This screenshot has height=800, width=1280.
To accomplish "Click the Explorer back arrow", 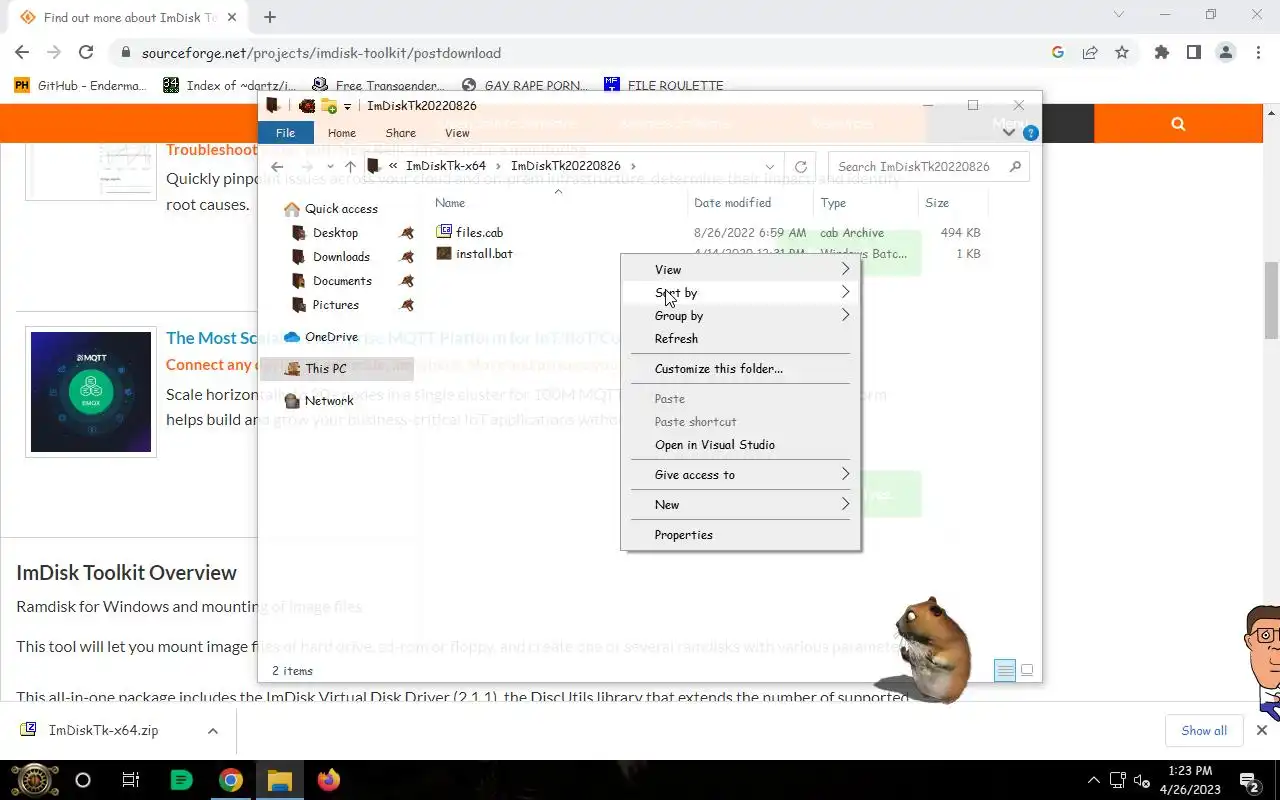I will (x=278, y=167).
